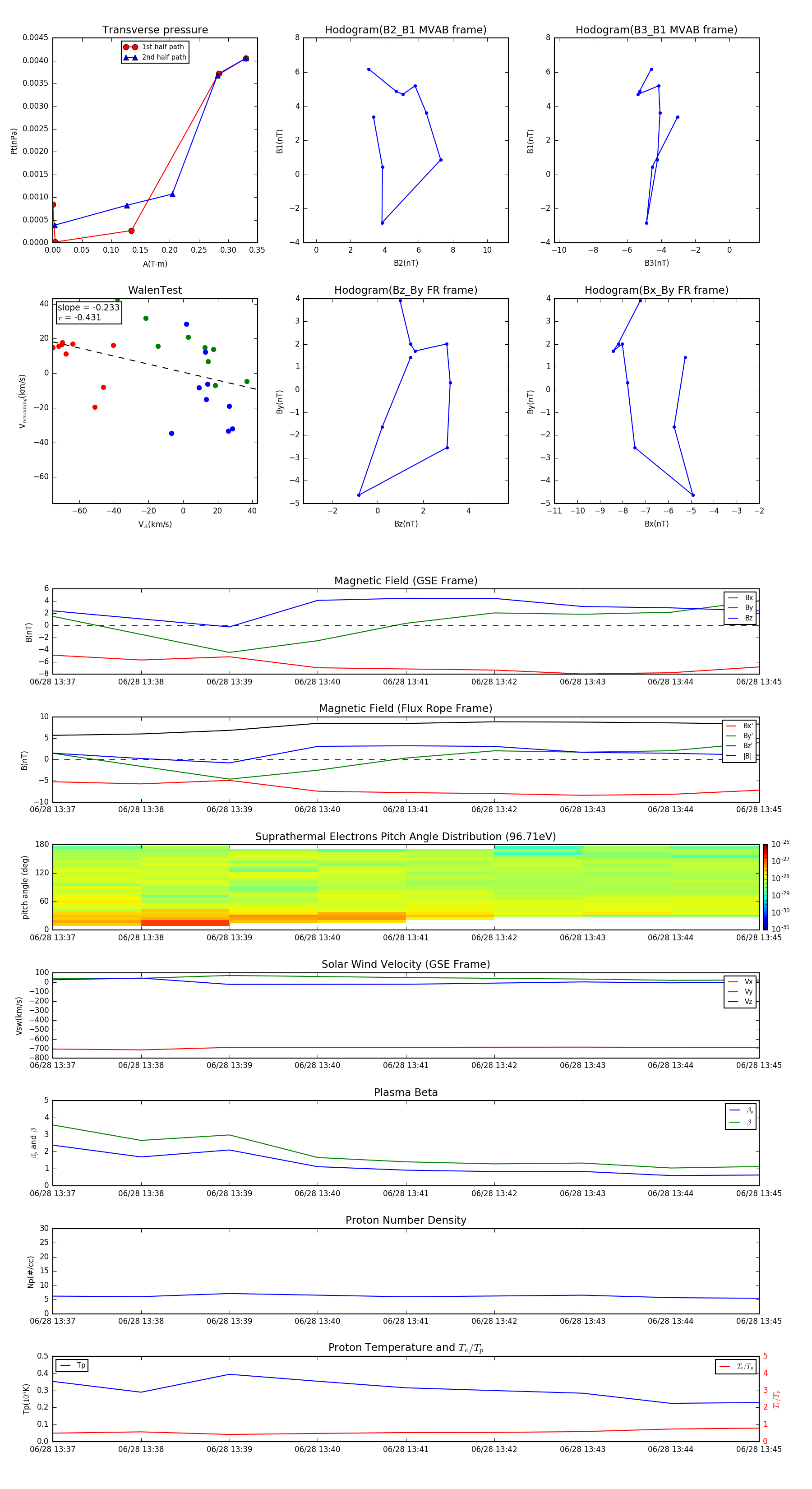The width and height of the screenshot is (812, 1489).
Task: Select Bx in the GSE magnetic field legend
Action: pos(741,598)
